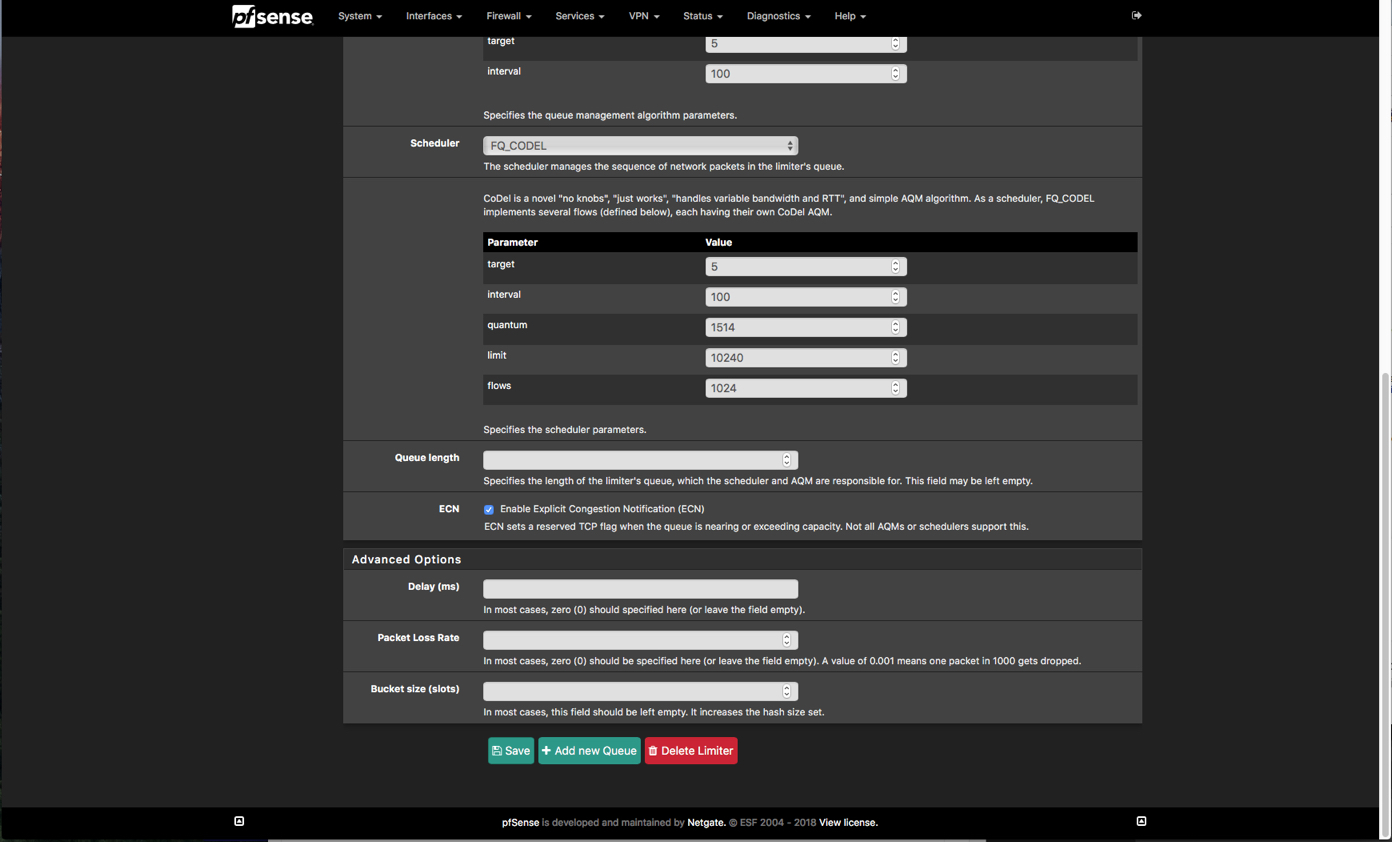
Task: Expand the Firewall menu
Action: (508, 16)
